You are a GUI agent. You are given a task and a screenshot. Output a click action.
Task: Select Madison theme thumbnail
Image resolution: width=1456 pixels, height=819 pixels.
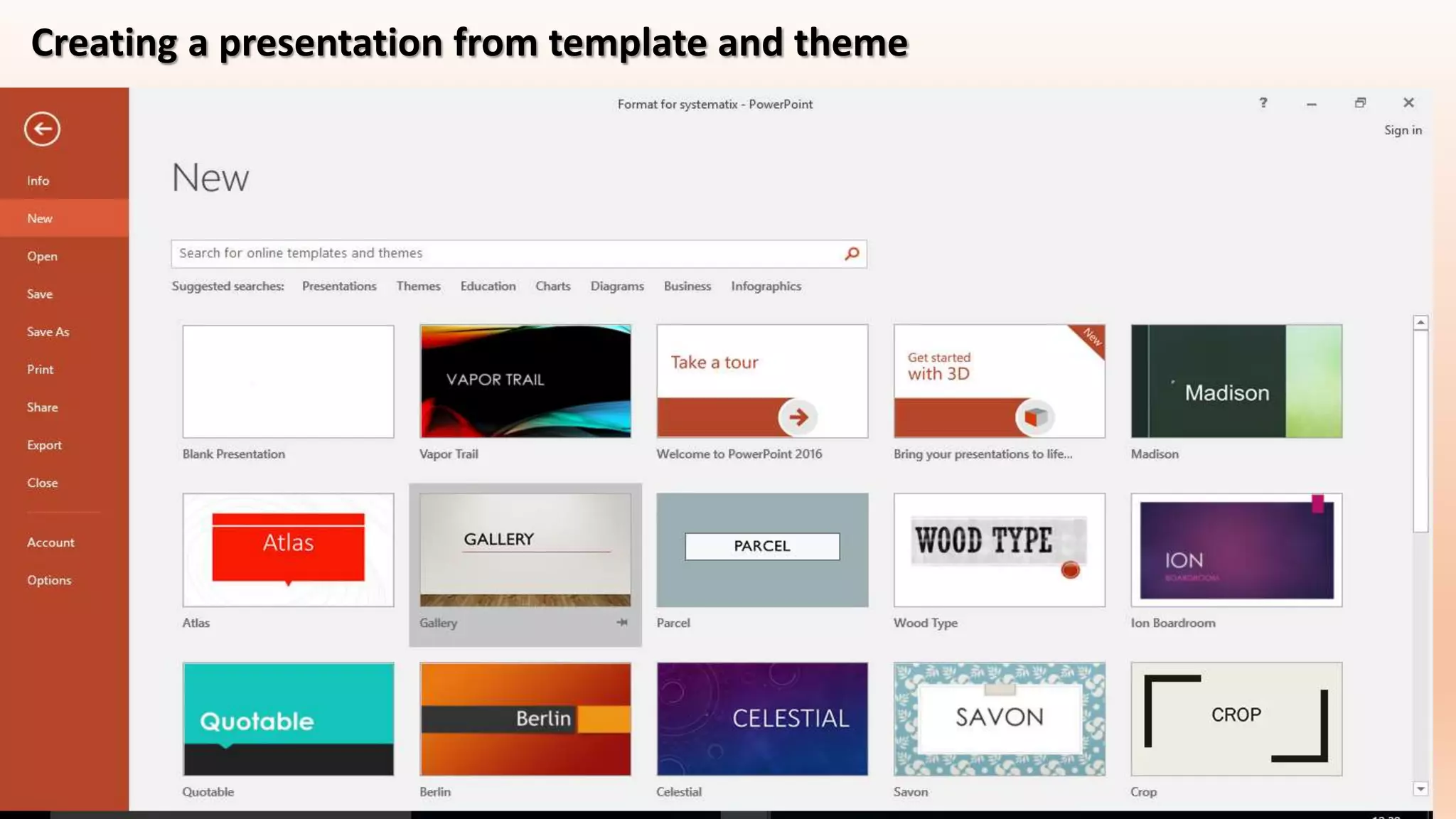[1236, 381]
